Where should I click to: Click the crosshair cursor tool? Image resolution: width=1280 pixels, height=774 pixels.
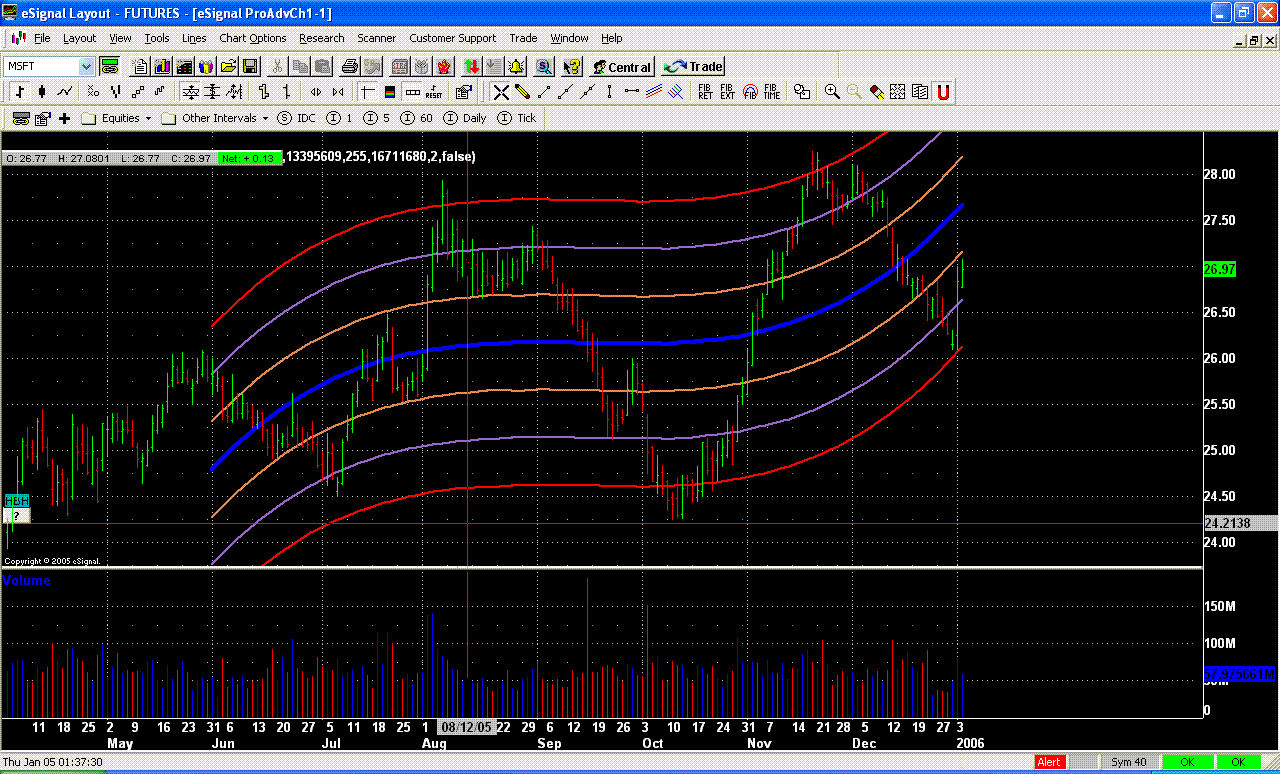[499, 91]
